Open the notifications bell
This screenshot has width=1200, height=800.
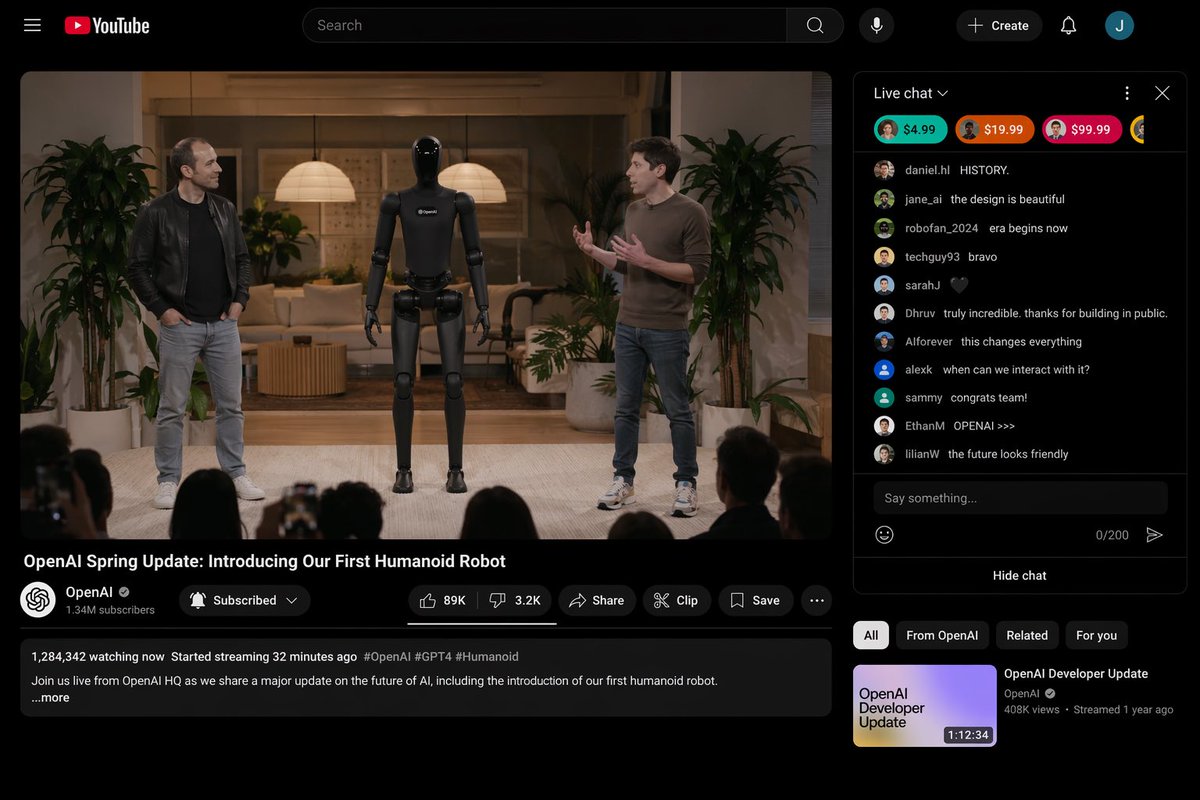pos(1068,25)
